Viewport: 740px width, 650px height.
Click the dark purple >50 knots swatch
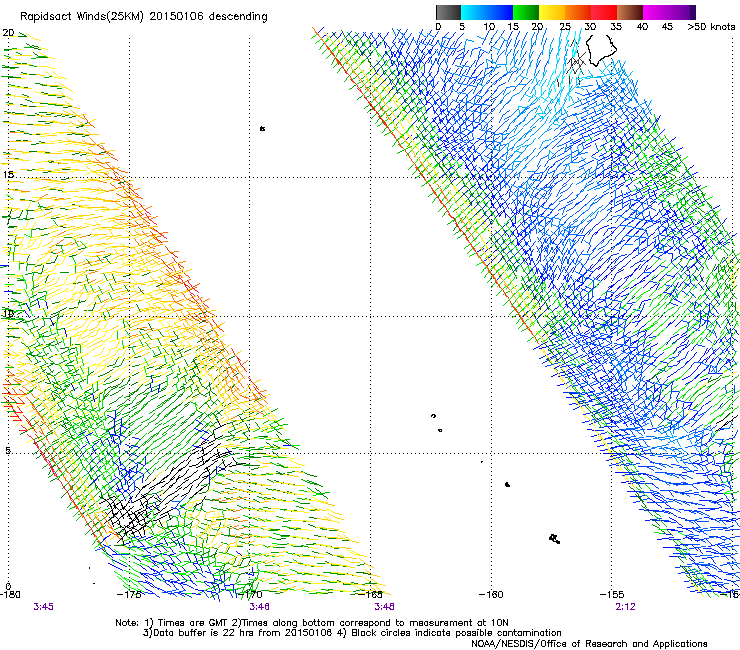(x=693, y=12)
